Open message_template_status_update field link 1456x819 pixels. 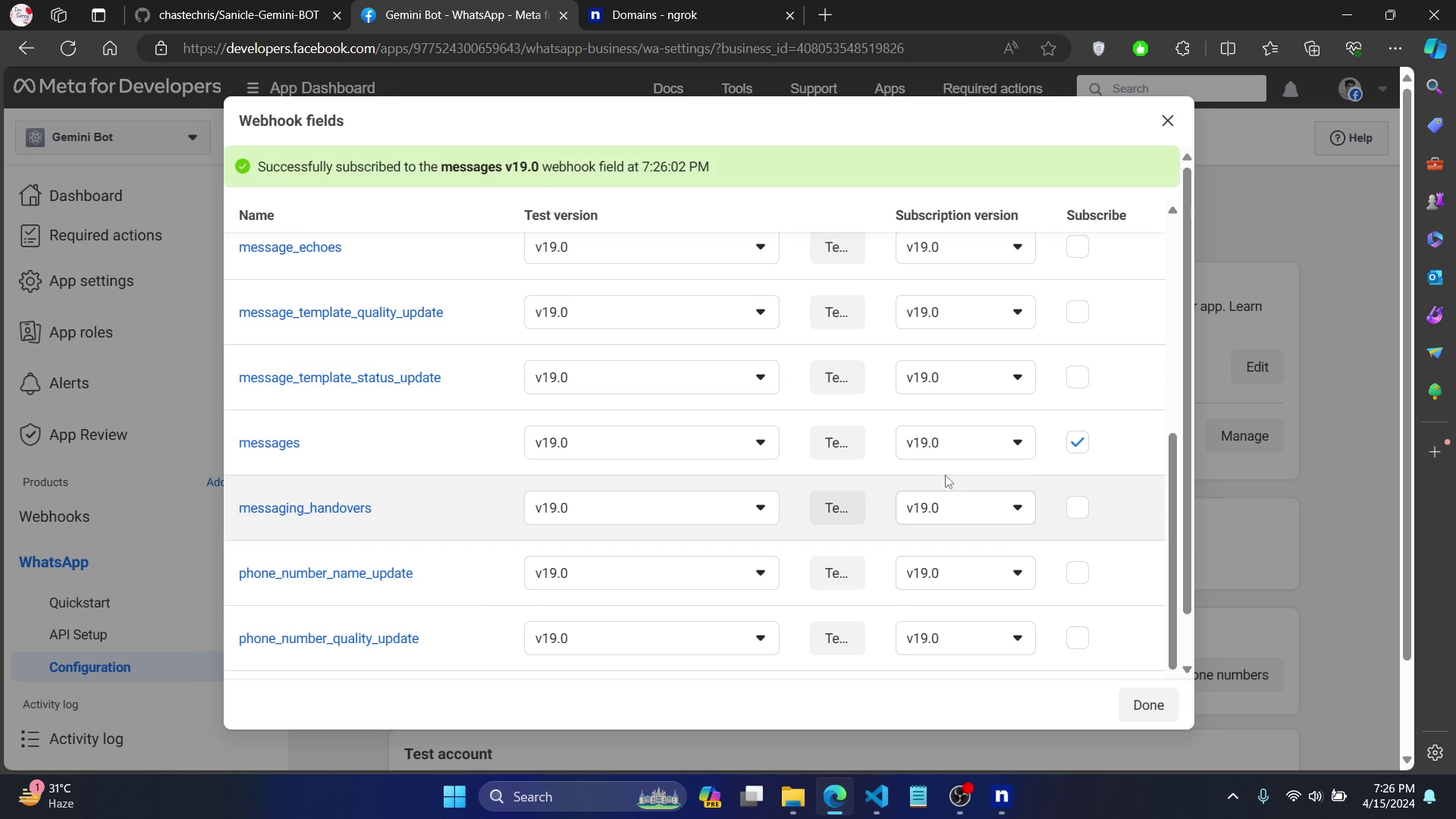click(339, 378)
